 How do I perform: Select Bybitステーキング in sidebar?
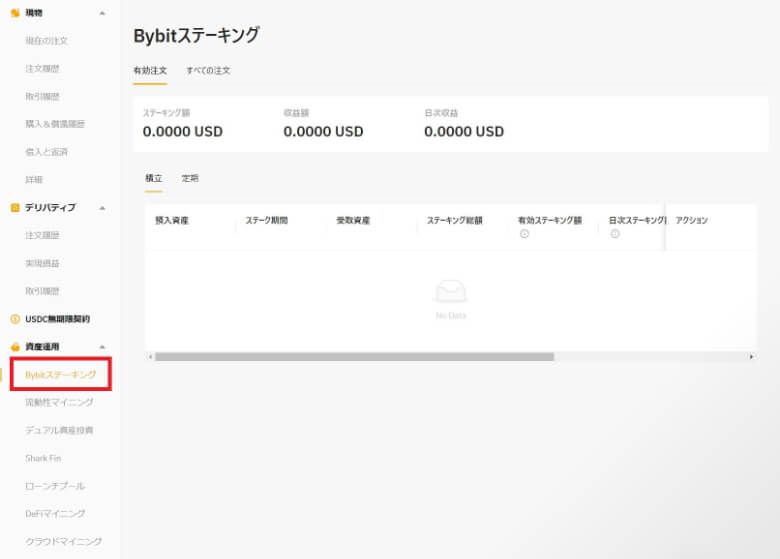(61, 374)
